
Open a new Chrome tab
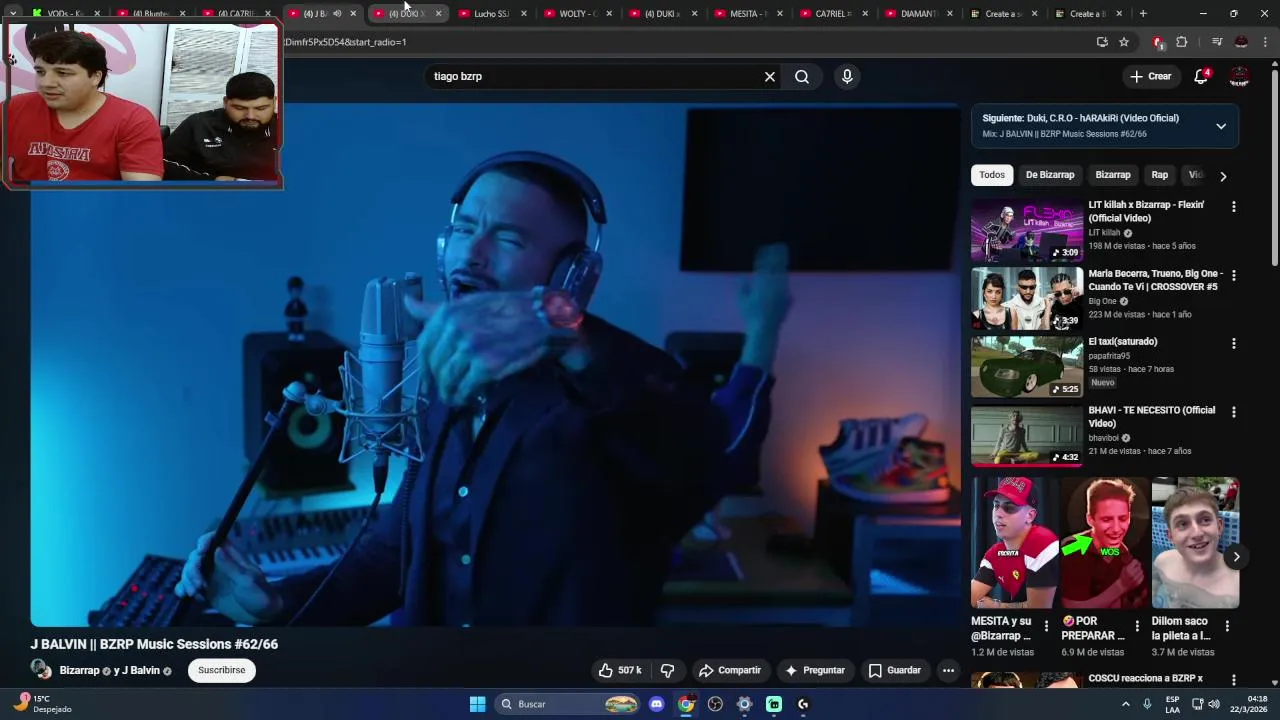point(1143,14)
